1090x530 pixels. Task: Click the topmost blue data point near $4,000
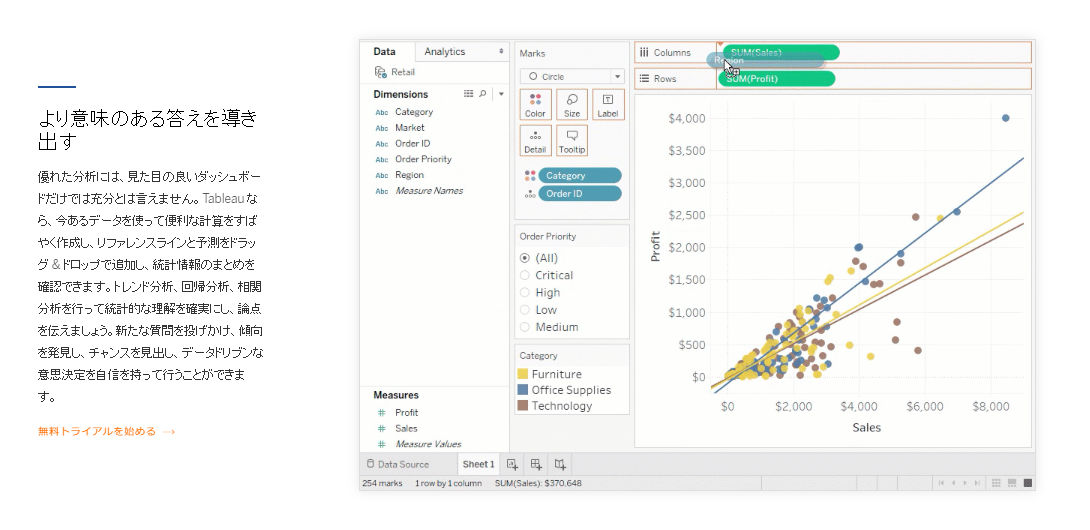tap(1005, 118)
